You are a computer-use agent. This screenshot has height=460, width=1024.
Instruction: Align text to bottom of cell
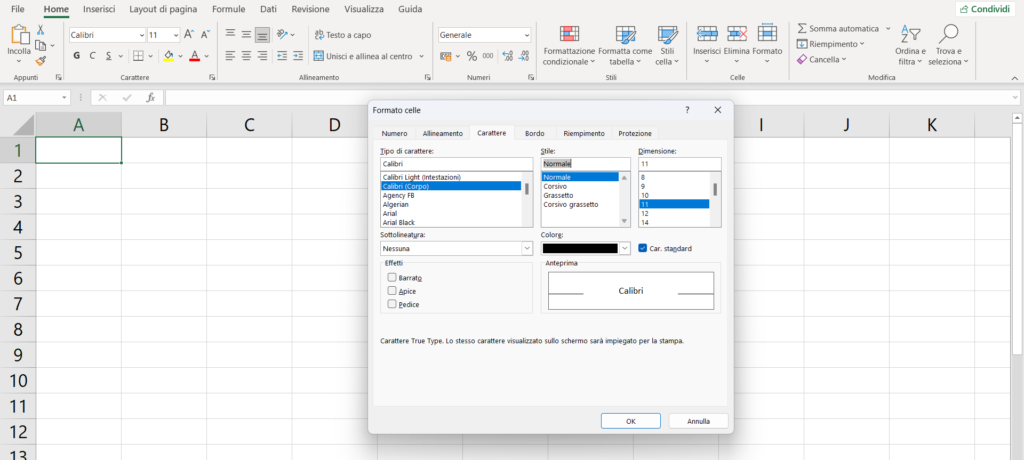(x=262, y=35)
